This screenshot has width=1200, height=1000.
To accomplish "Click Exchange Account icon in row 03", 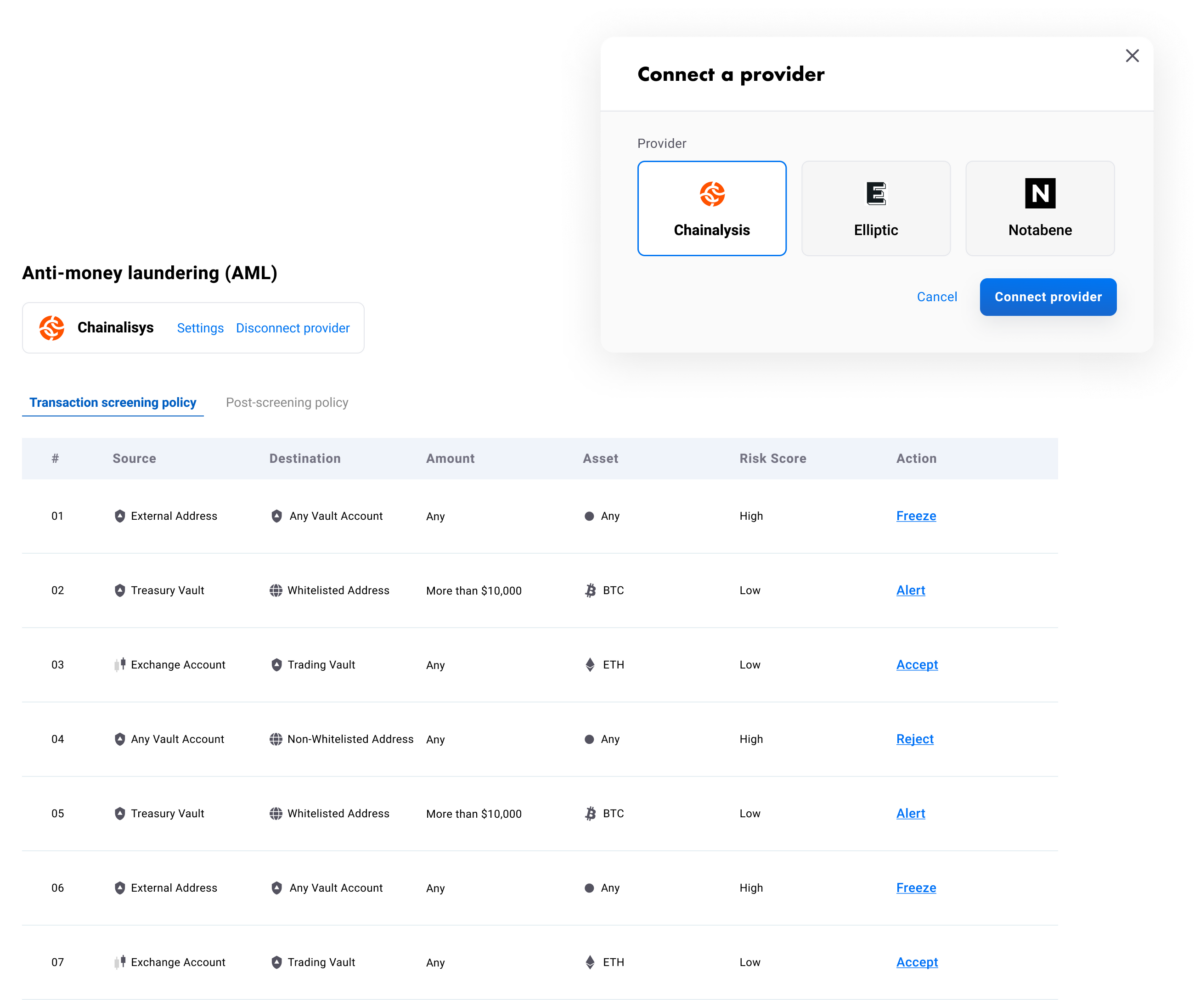I will point(120,665).
